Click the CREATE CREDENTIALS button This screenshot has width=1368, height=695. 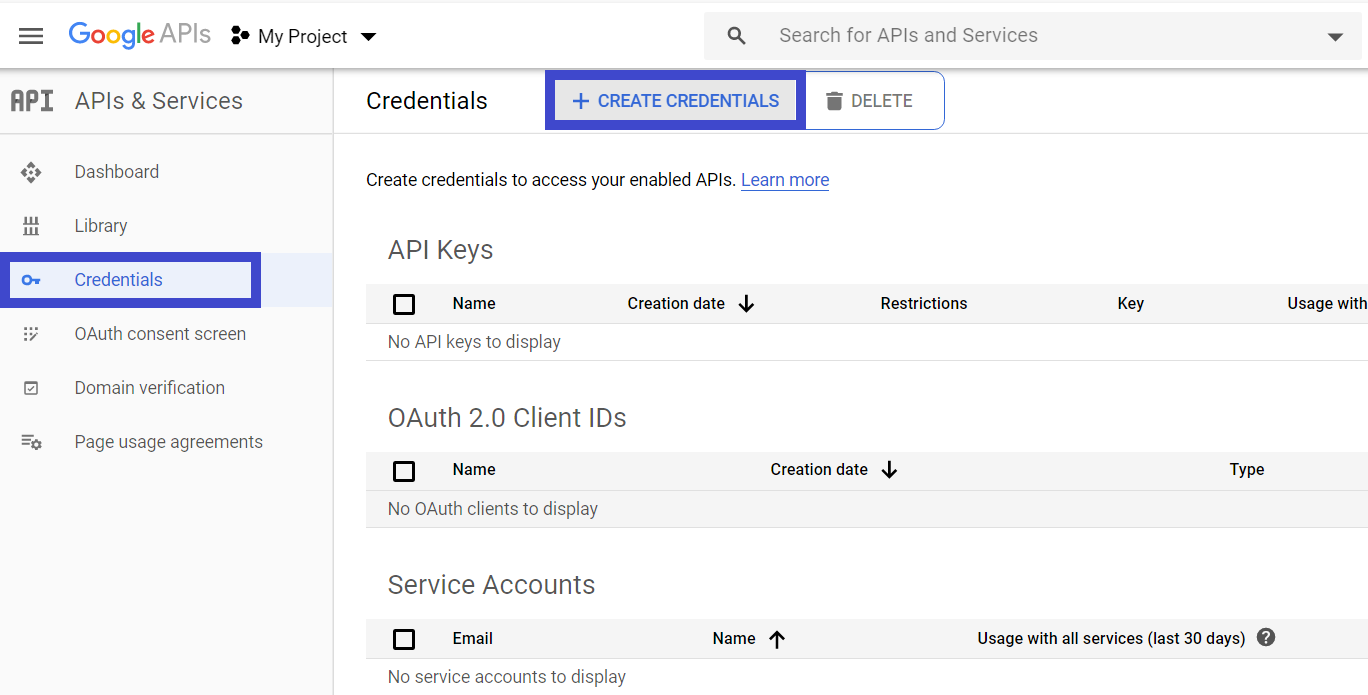pyautogui.click(x=675, y=101)
